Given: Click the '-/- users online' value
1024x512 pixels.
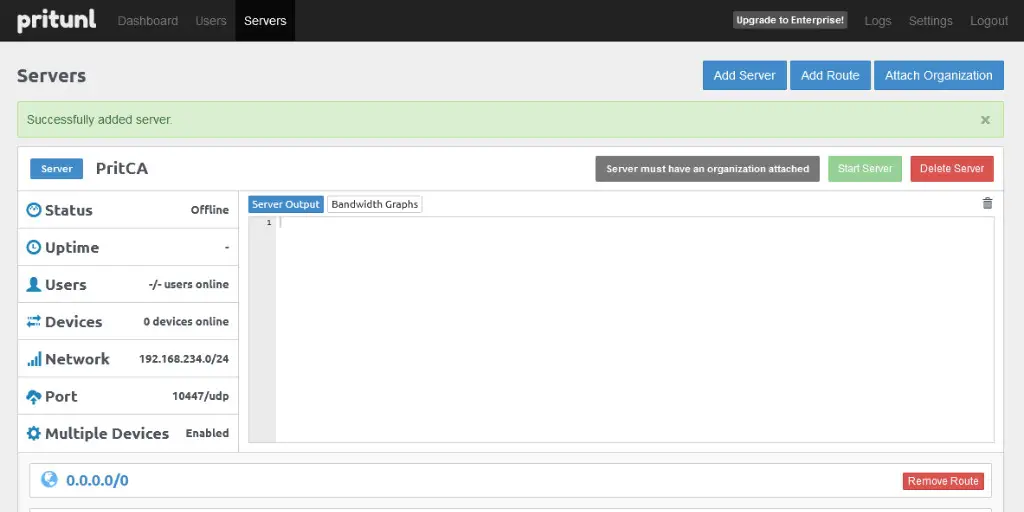Looking at the screenshot, I should (x=189, y=284).
